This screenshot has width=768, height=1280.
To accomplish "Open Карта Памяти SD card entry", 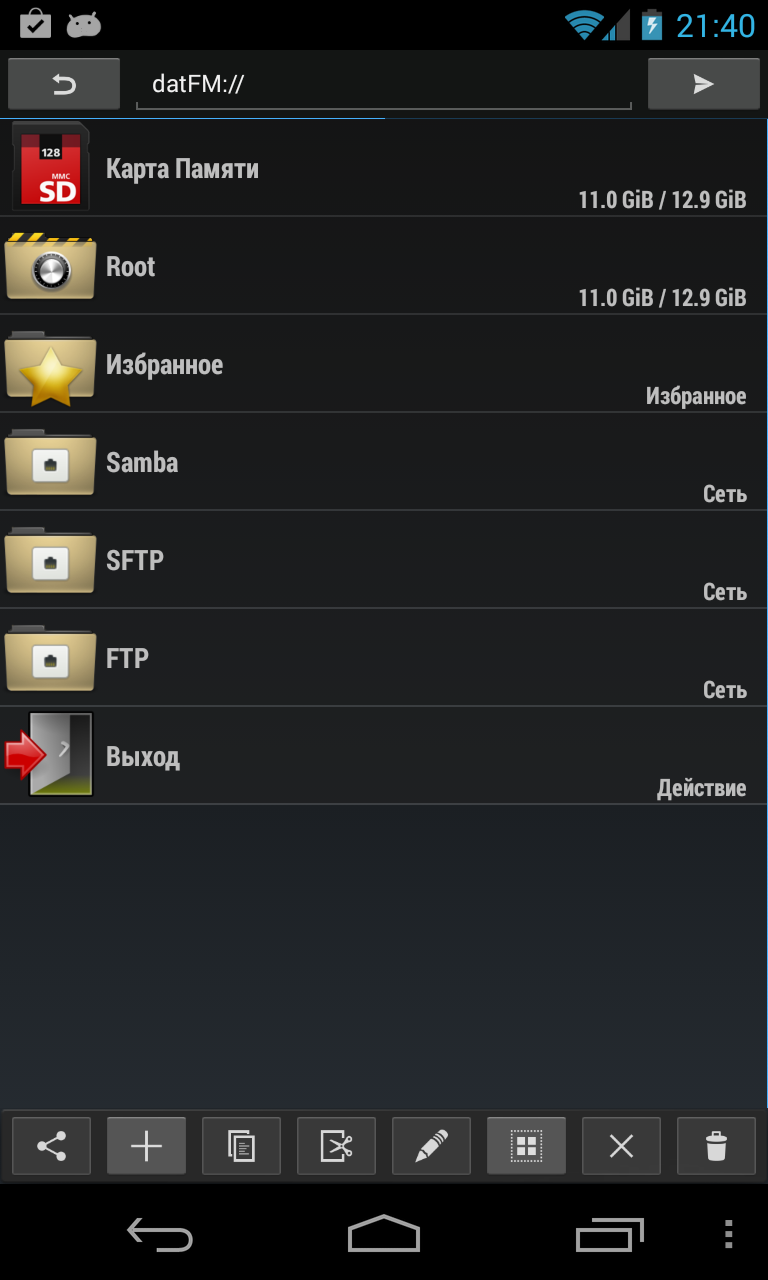I will tap(384, 168).
